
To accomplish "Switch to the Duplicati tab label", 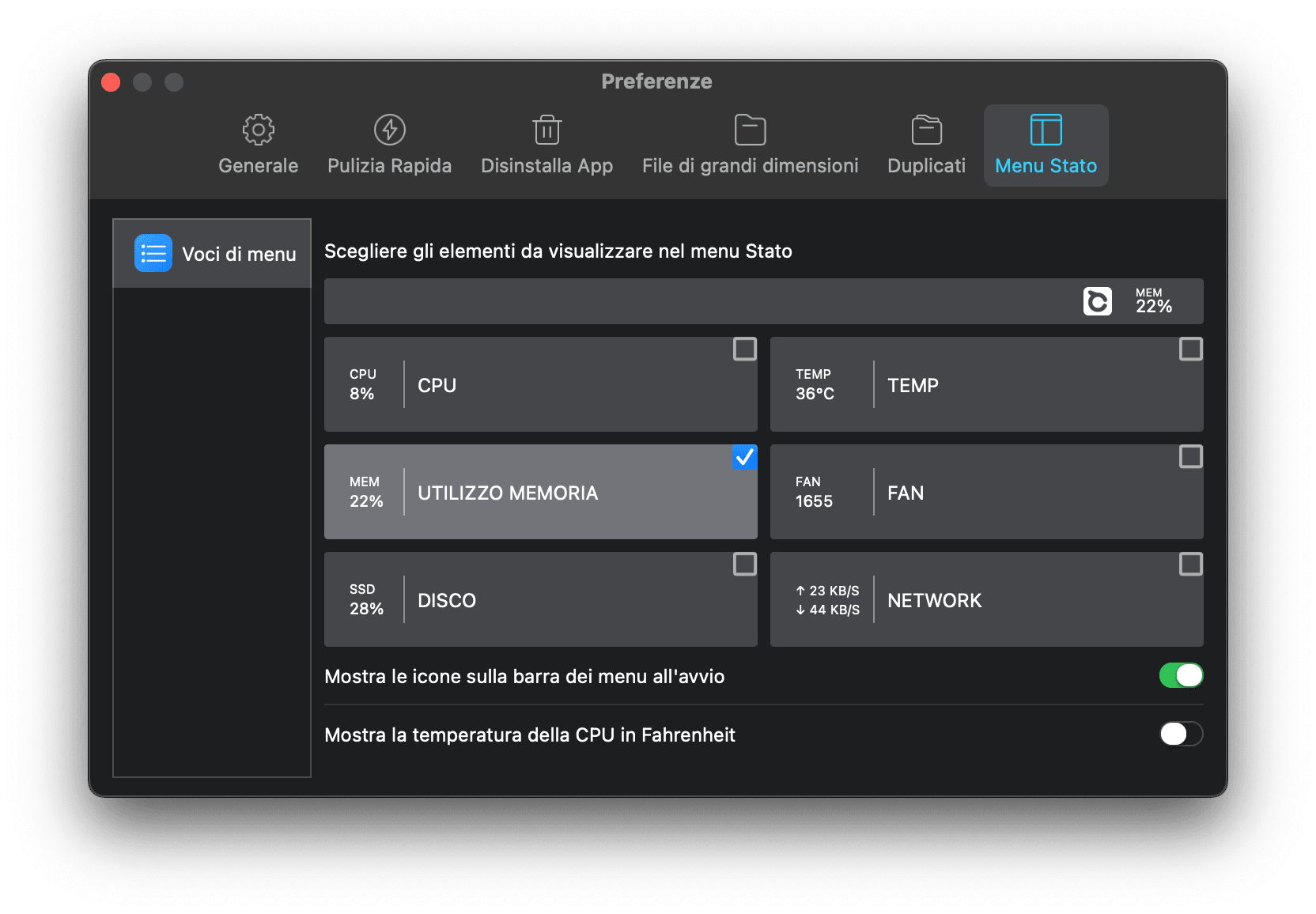I will pos(926,166).
